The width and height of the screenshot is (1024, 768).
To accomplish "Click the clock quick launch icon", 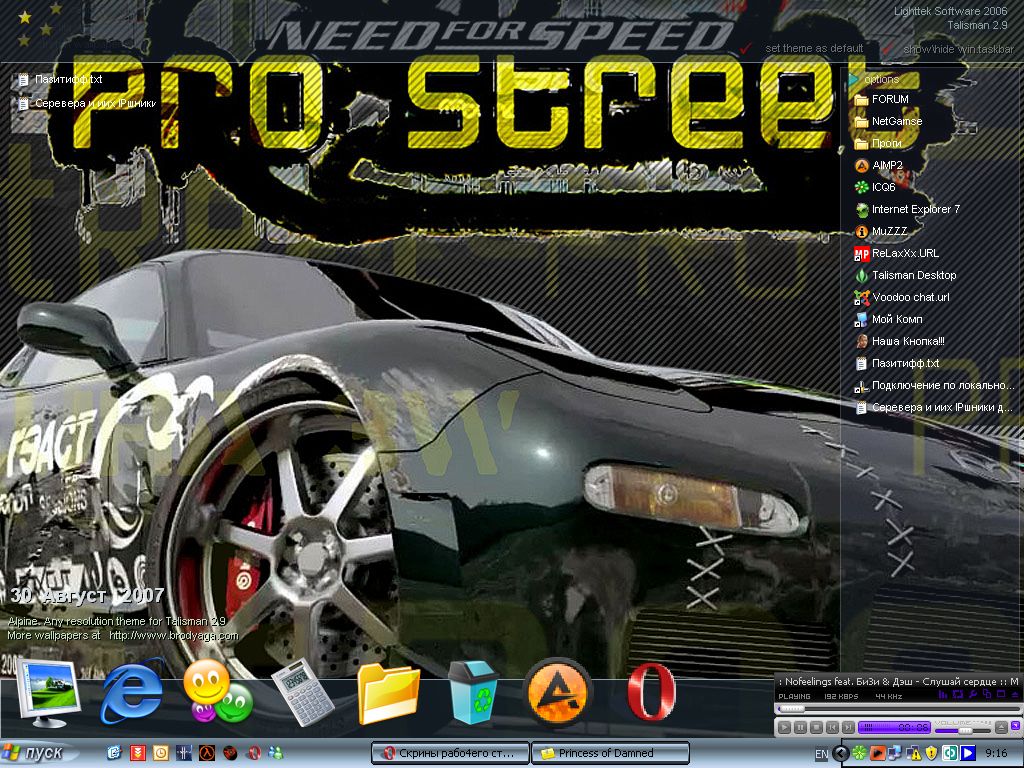I will 161,753.
